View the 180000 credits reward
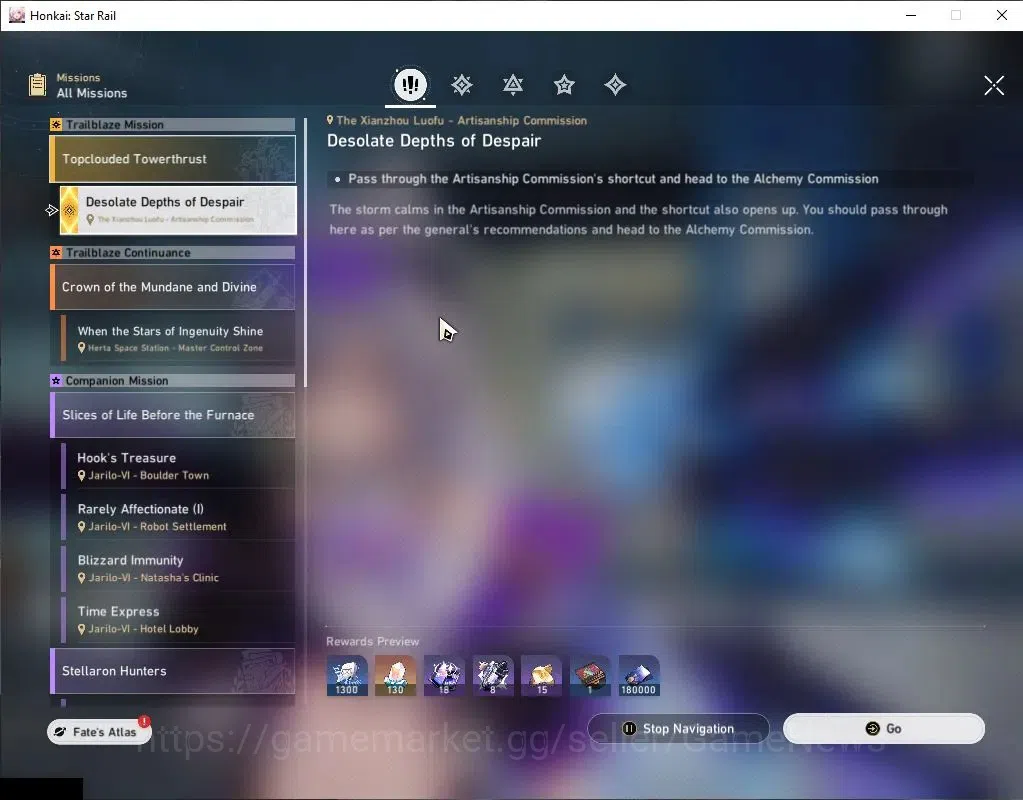1023x800 pixels. click(639, 675)
